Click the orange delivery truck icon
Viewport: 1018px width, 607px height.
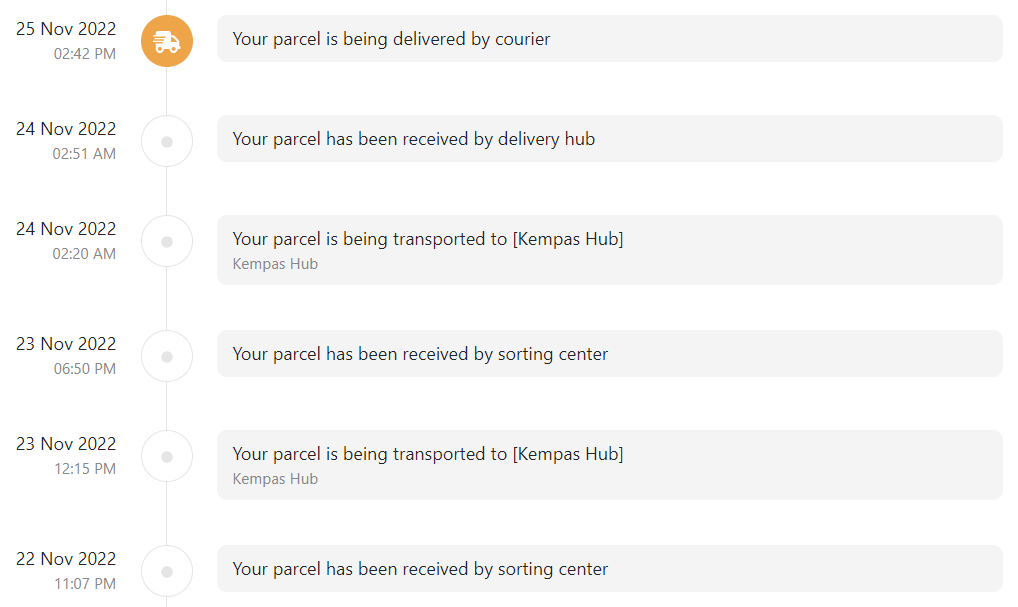(167, 41)
